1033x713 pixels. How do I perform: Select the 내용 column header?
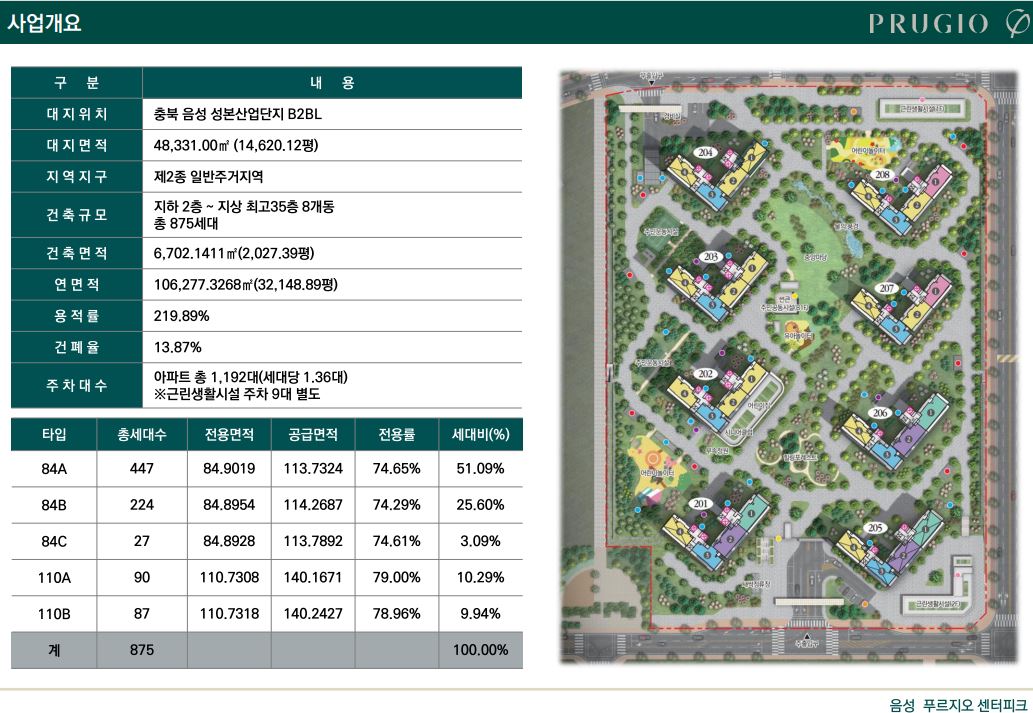click(332, 82)
